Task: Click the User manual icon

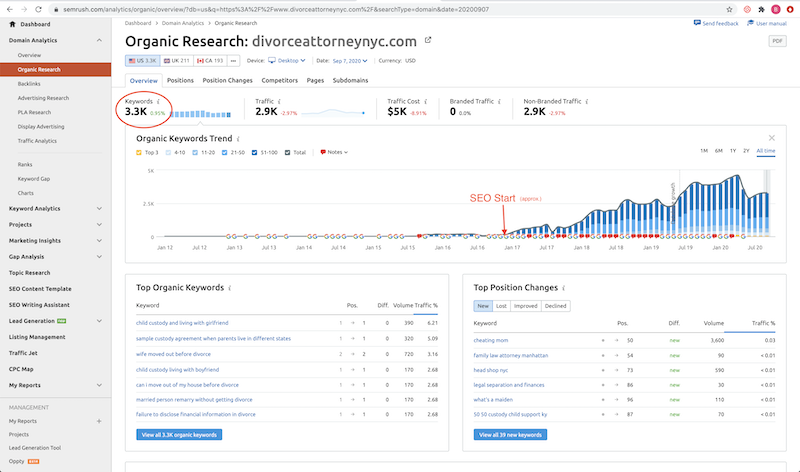Action: [750, 23]
